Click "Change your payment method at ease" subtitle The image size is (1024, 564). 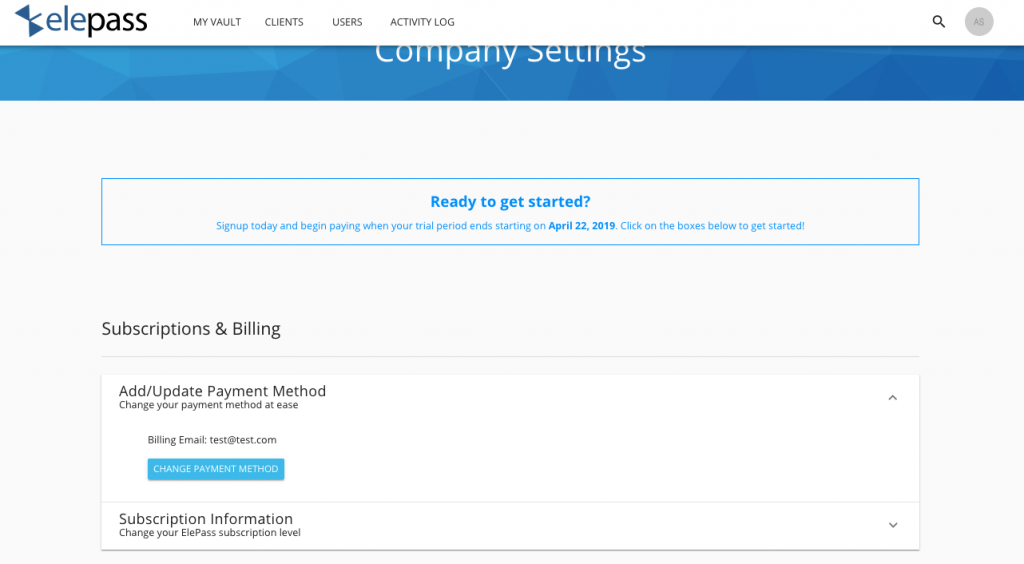point(208,406)
